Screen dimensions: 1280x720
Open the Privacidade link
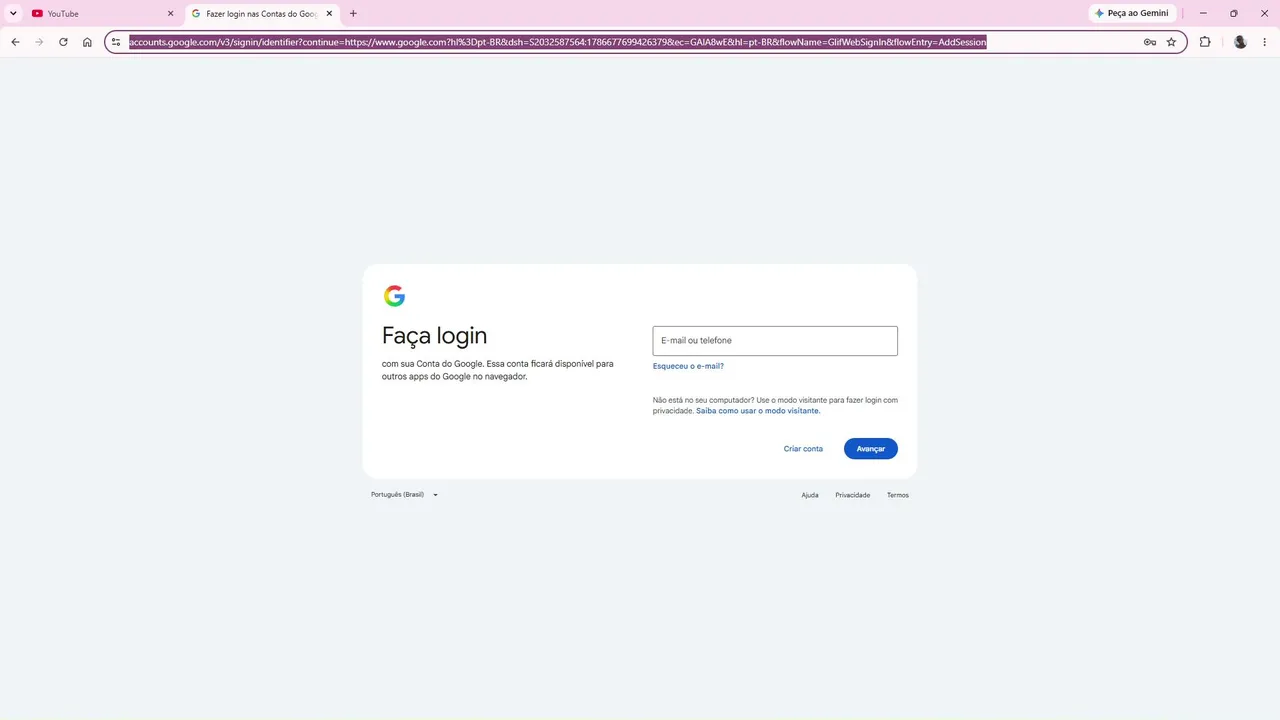click(853, 495)
